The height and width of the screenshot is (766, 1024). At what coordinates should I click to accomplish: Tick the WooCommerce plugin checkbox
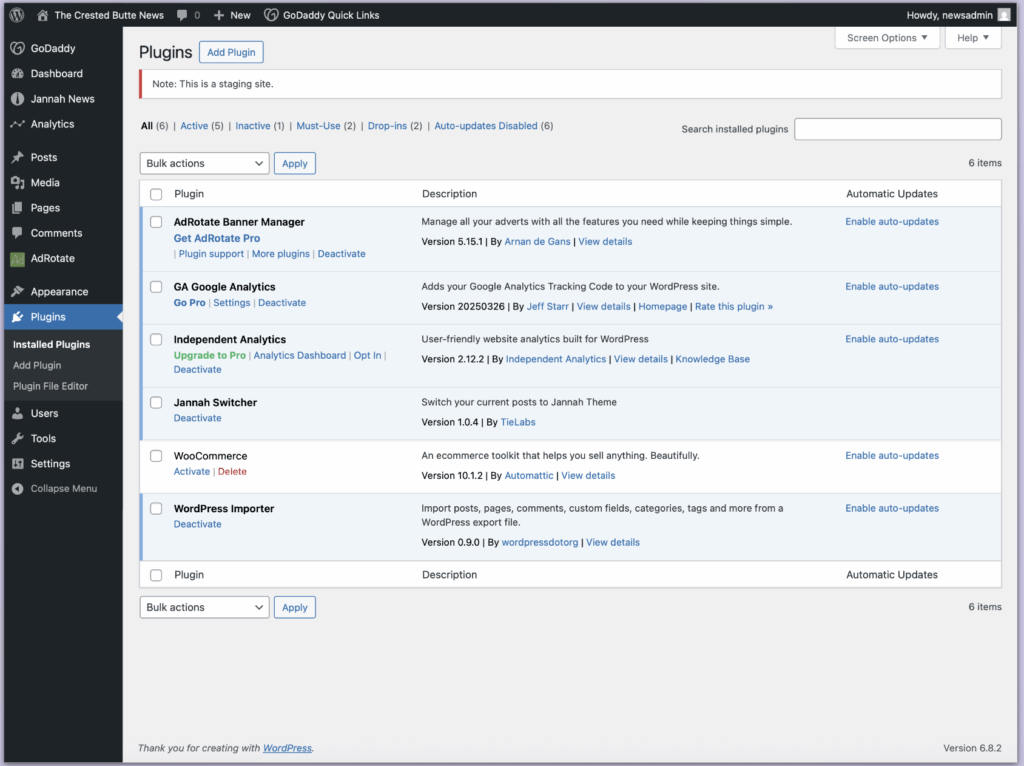click(156, 456)
